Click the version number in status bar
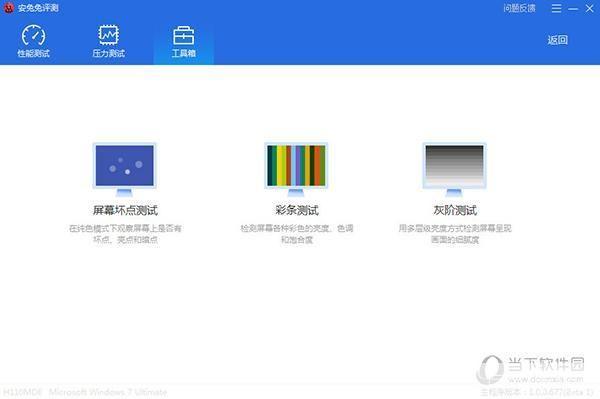 (536, 392)
